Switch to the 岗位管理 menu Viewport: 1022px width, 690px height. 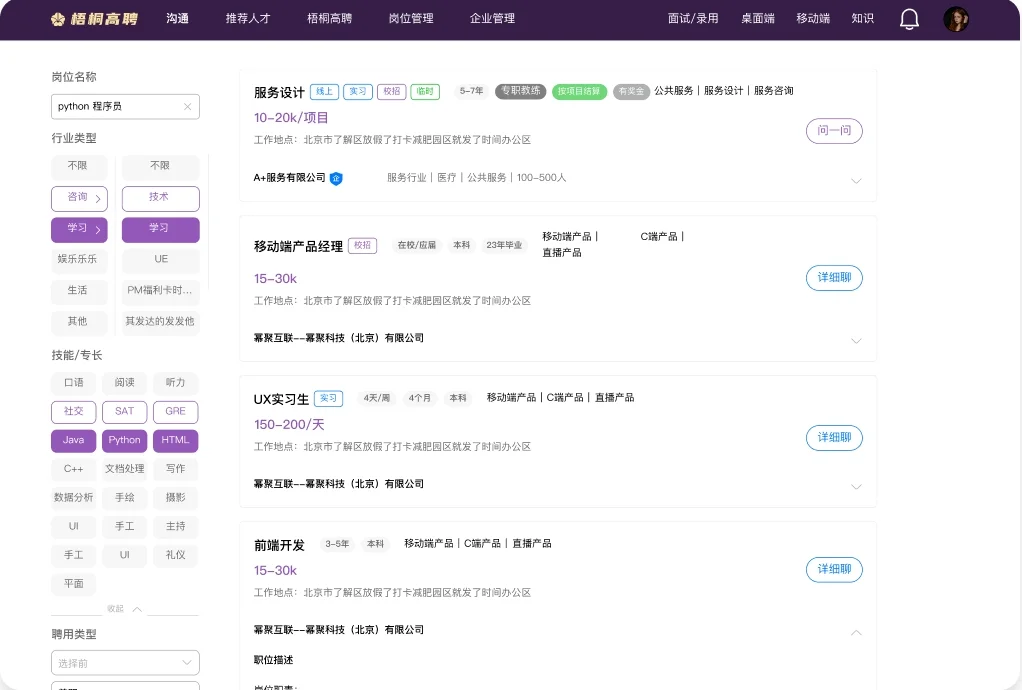point(410,19)
